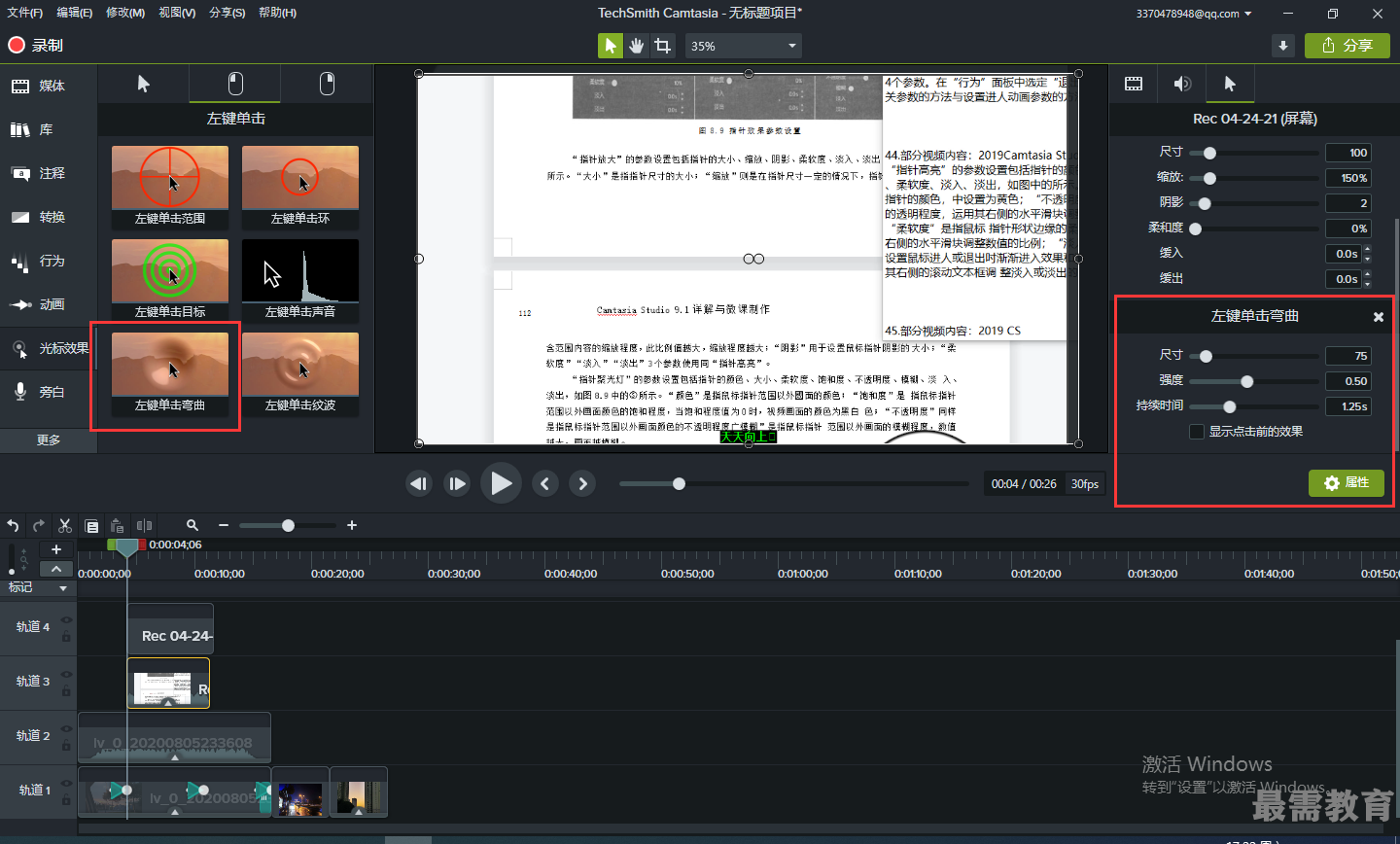Cut selection with the scissors icon

point(65,525)
